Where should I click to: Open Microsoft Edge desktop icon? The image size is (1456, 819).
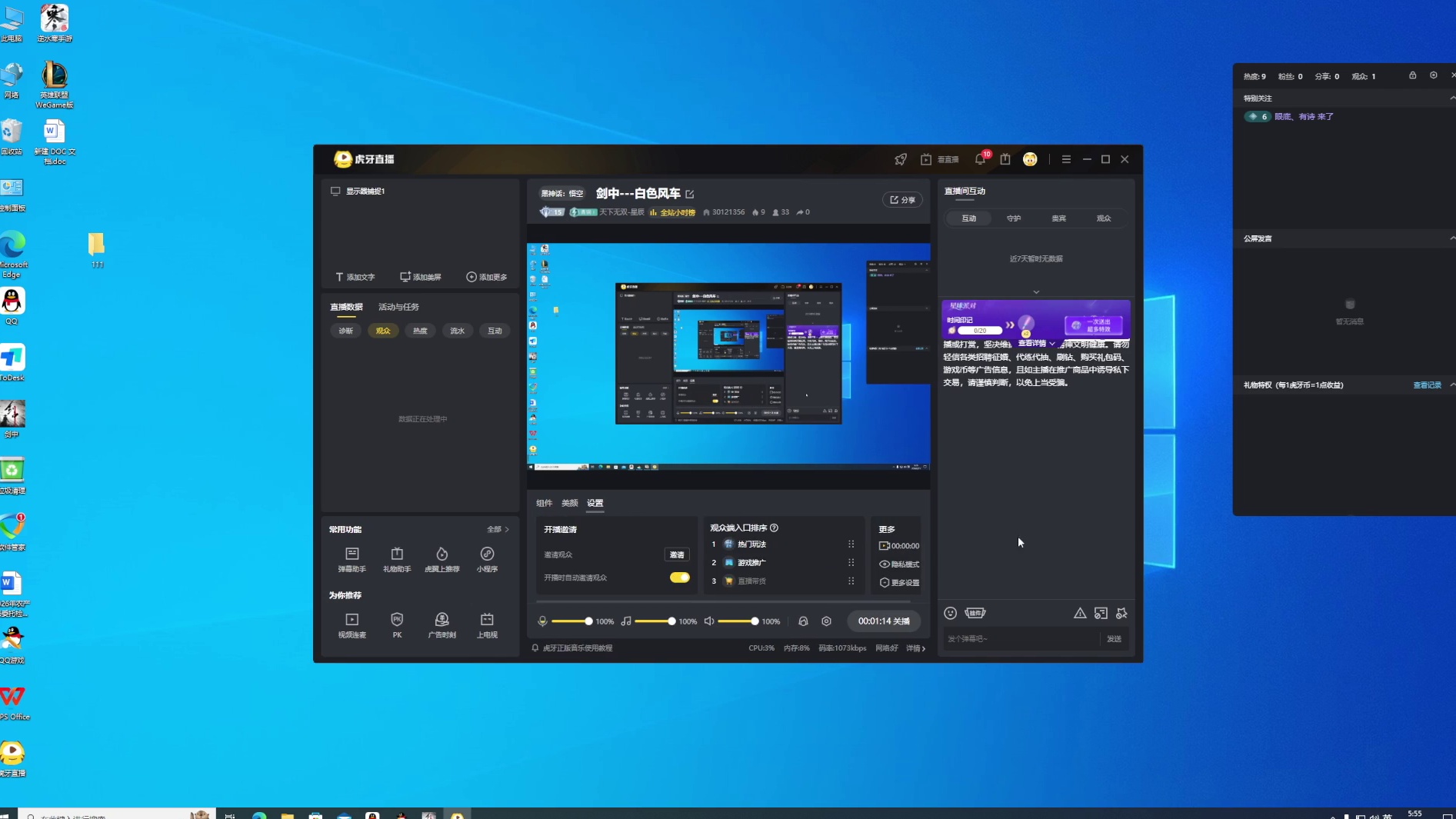pos(12,255)
